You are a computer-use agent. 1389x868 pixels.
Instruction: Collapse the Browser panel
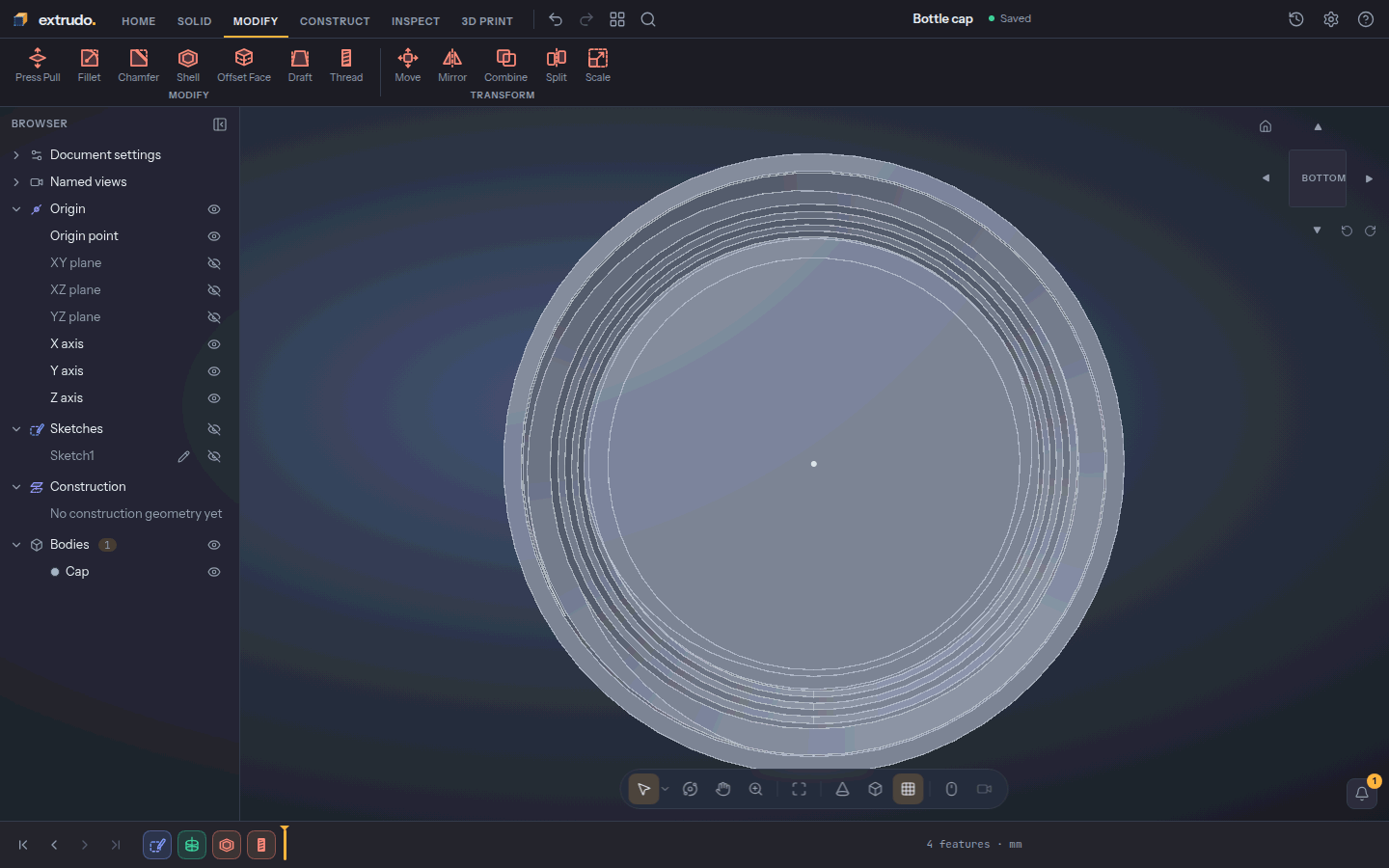220,124
